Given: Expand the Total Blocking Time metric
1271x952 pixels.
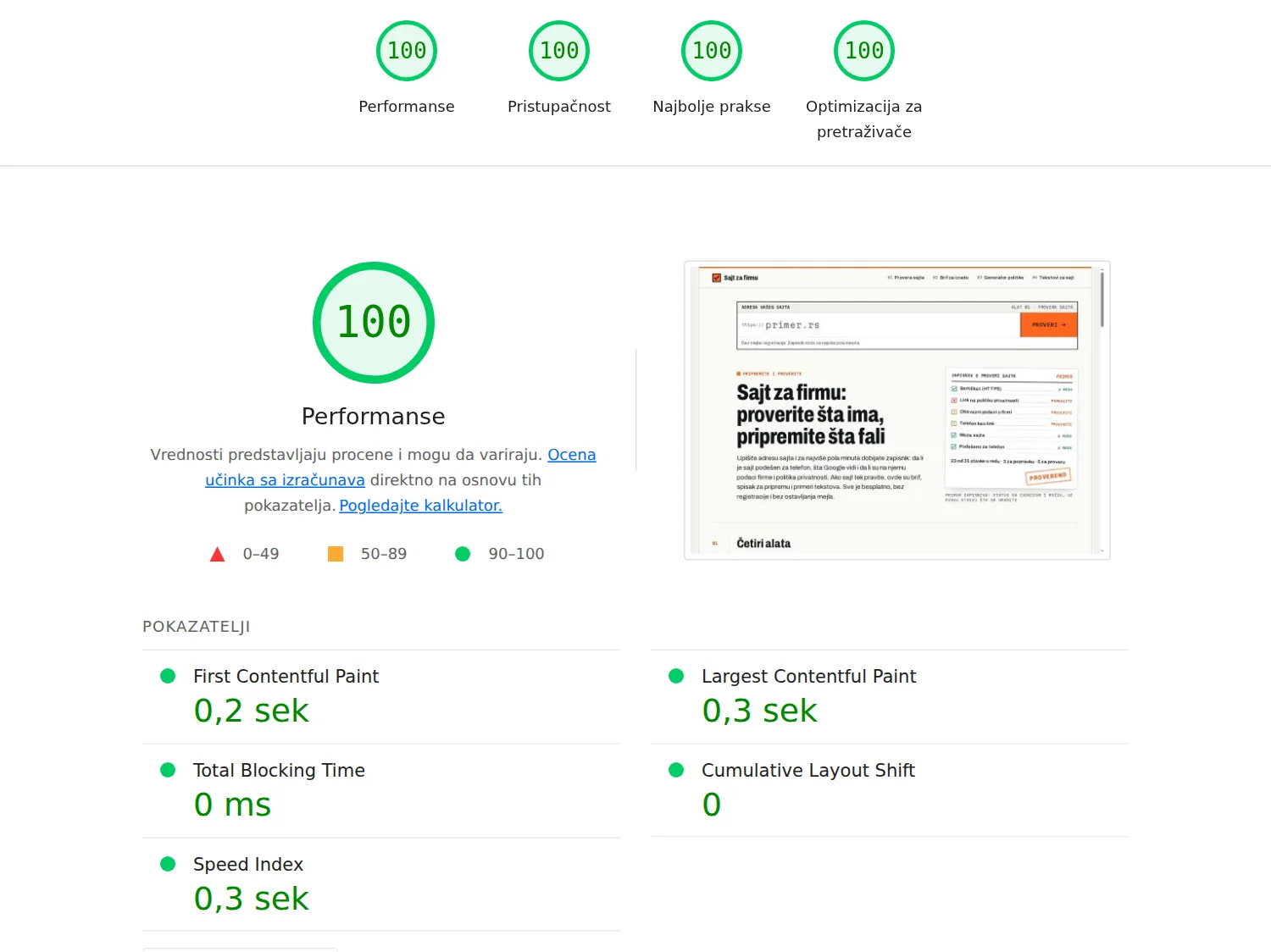Looking at the screenshot, I should pos(381,791).
